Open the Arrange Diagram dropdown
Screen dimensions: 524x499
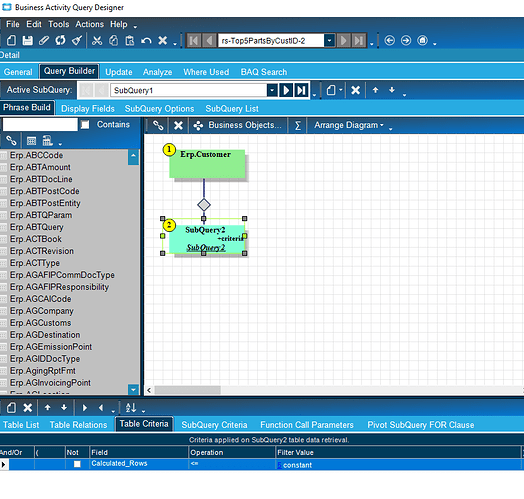pyautogui.click(x=349, y=125)
